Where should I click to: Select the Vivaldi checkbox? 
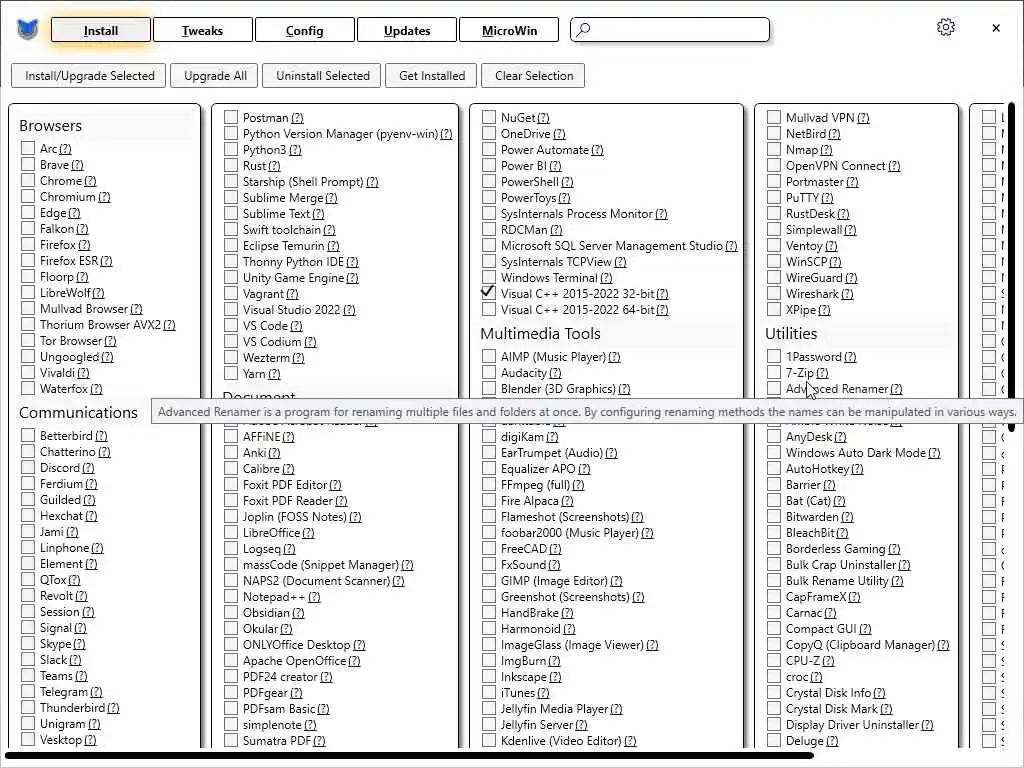click(27, 372)
